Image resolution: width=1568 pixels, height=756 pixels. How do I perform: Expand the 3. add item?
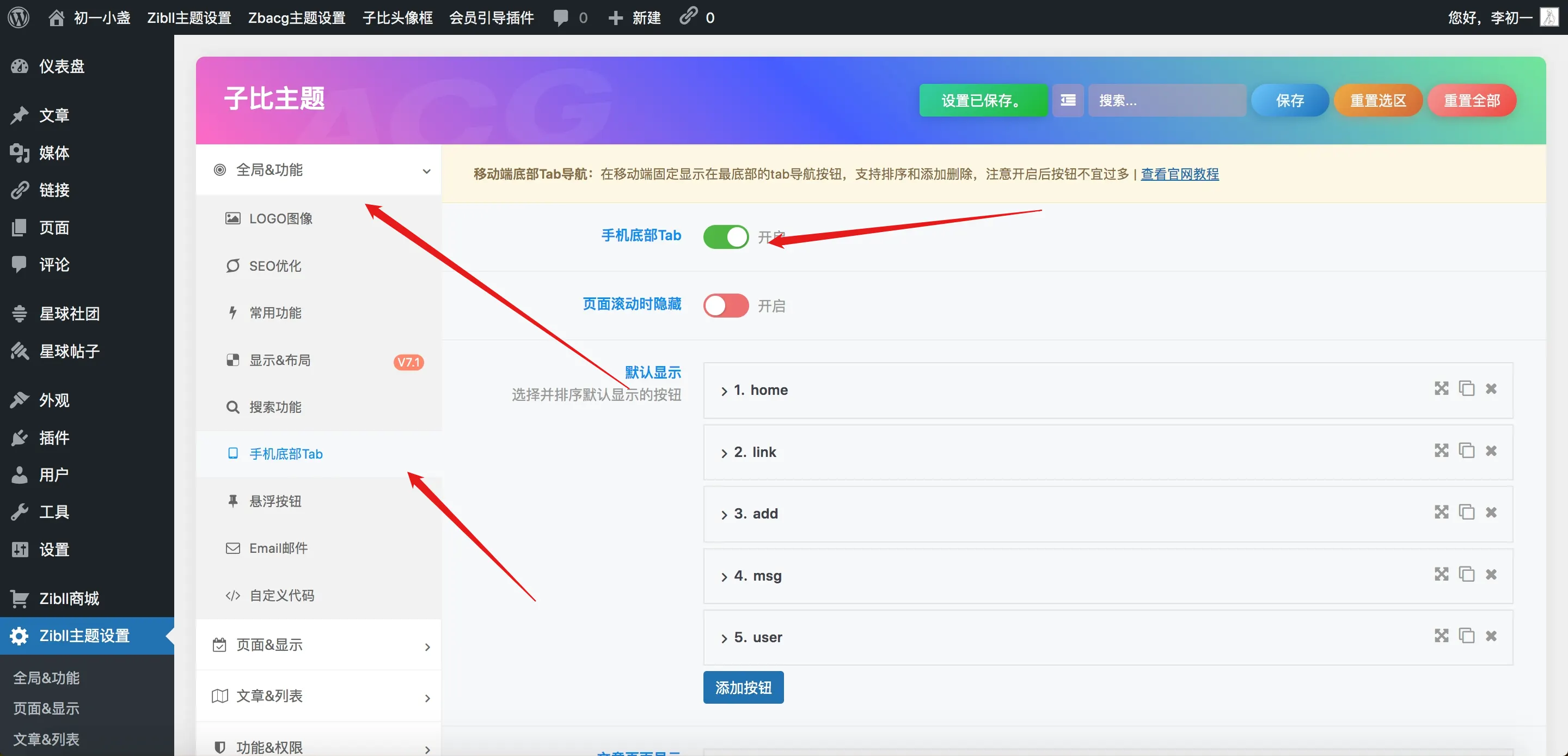coord(1108,514)
